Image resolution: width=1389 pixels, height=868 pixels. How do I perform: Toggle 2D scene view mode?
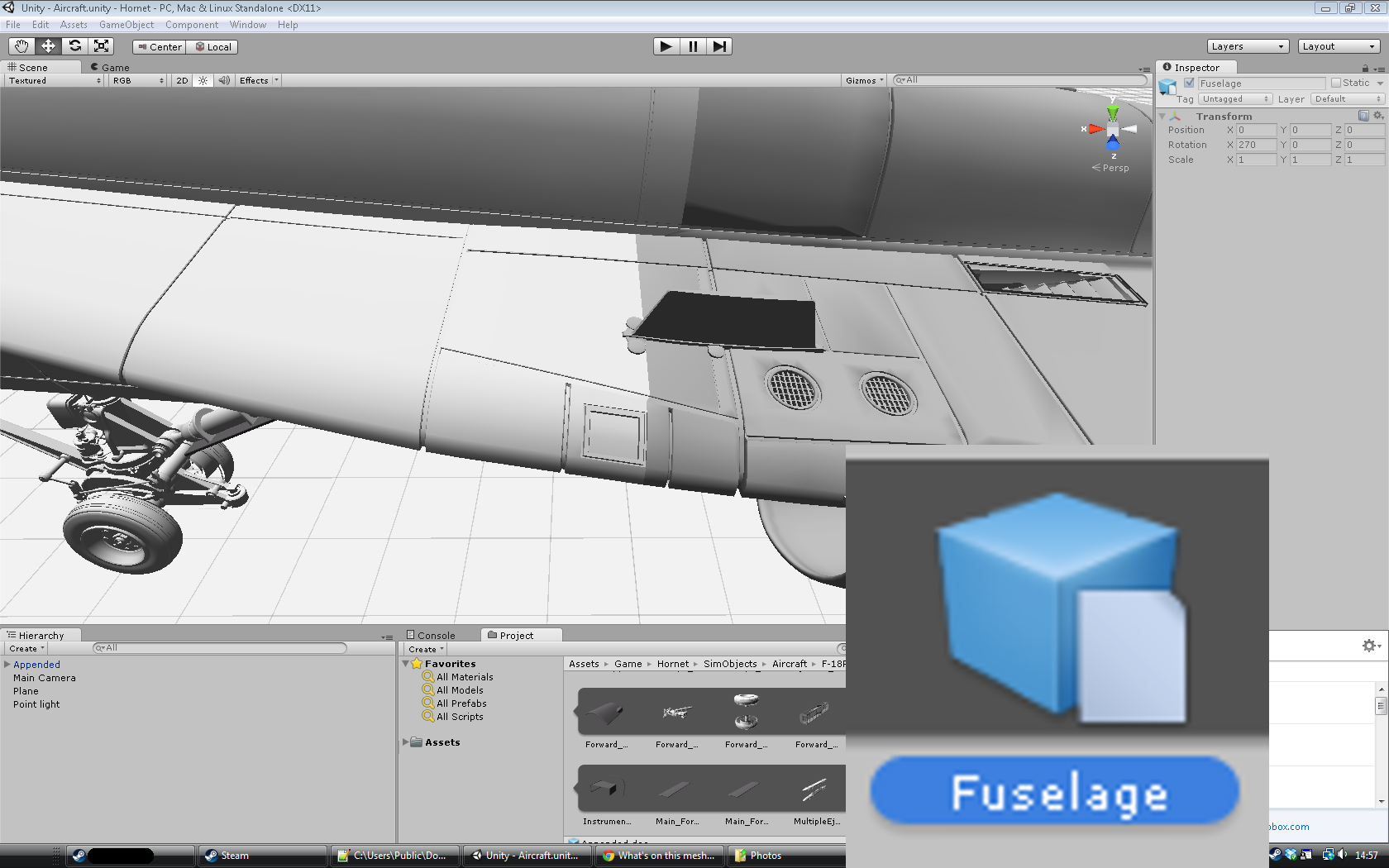pyautogui.click(x=182, y=80)
